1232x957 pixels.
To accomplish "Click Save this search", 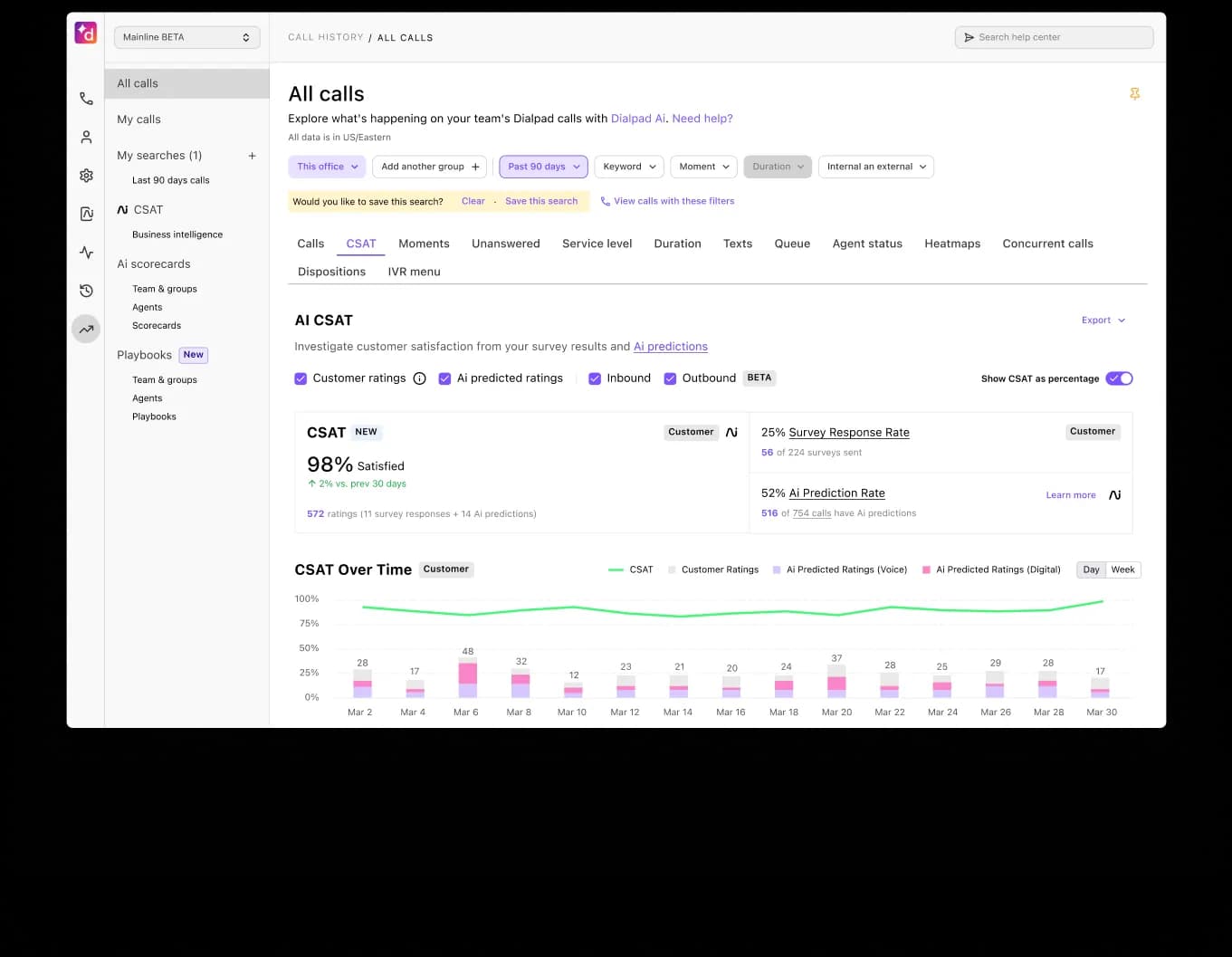I will coord(541,200).
